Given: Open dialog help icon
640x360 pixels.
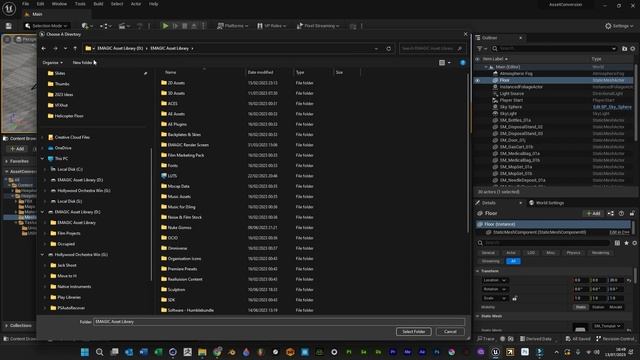Looking at the screenshot, I should (462, 63).
